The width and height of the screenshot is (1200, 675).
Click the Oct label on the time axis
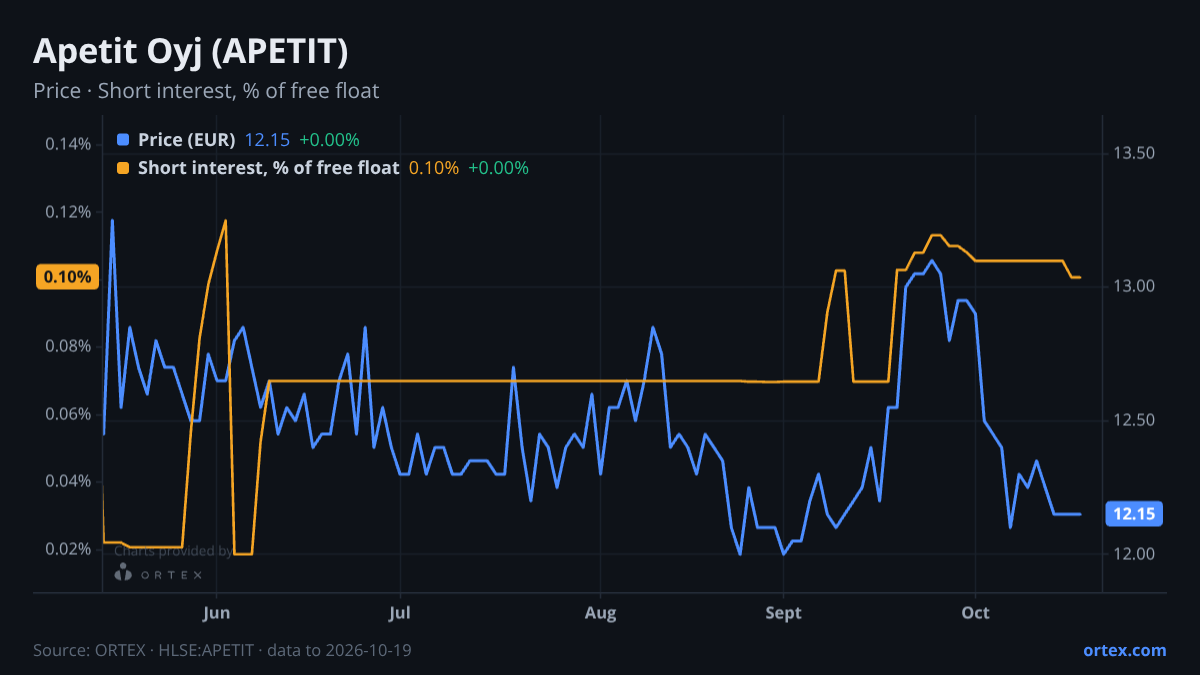pos(975,613)
